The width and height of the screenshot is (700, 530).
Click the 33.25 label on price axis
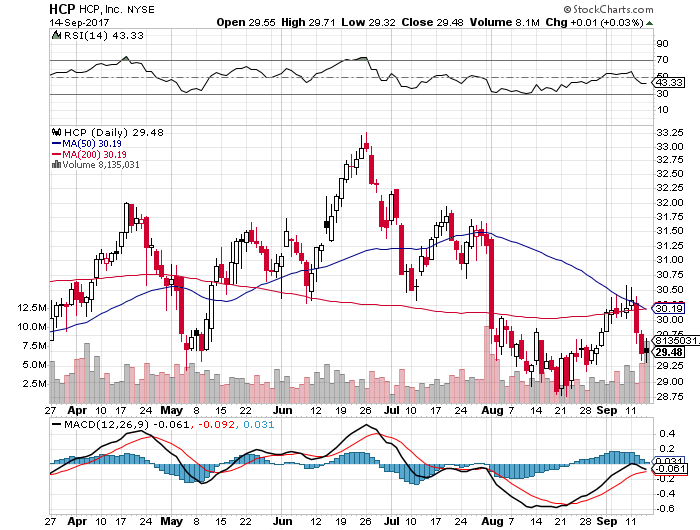[x=667, y=132]
